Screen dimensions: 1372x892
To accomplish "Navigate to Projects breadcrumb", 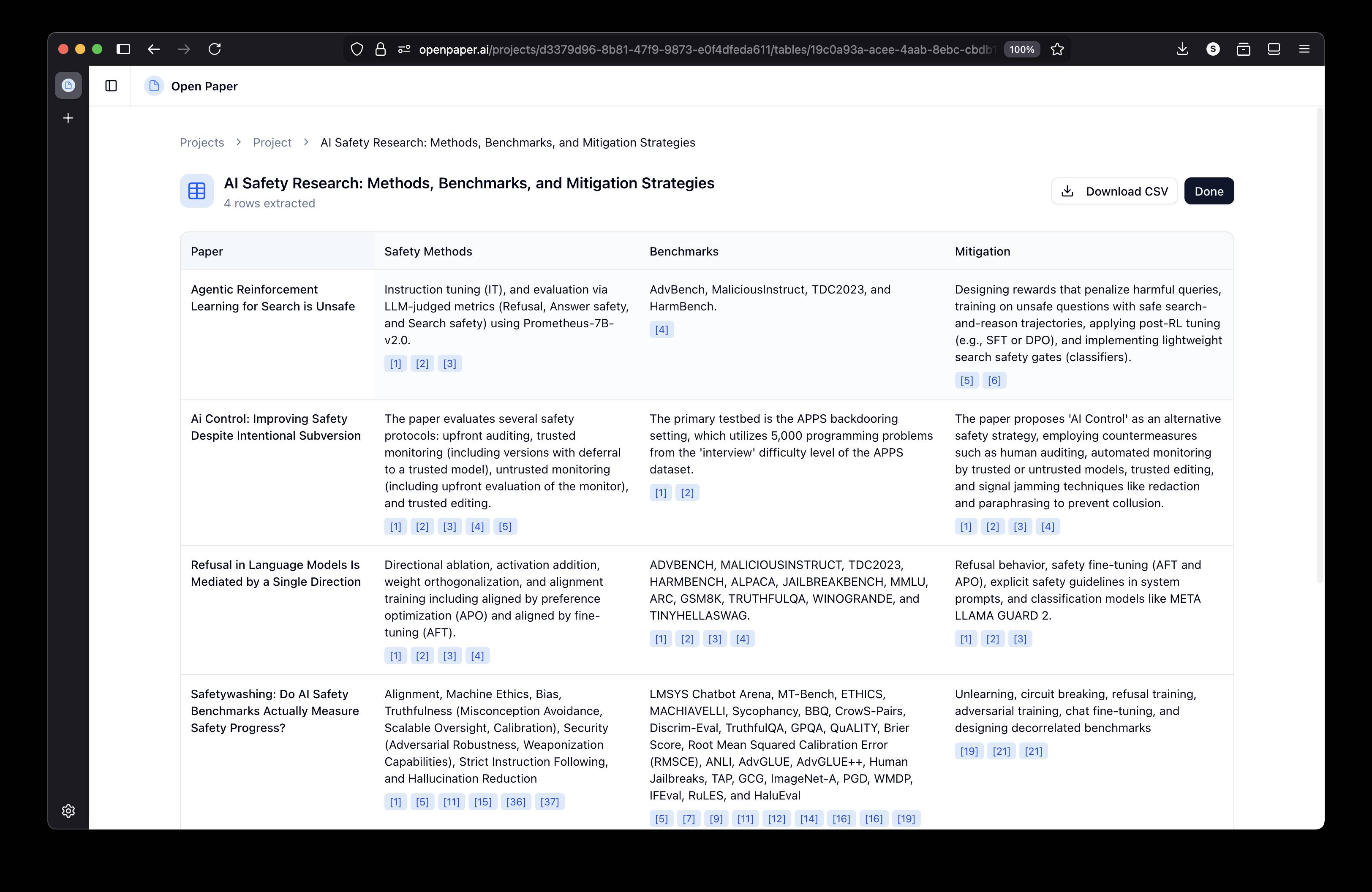I will (x=202, y=142).
